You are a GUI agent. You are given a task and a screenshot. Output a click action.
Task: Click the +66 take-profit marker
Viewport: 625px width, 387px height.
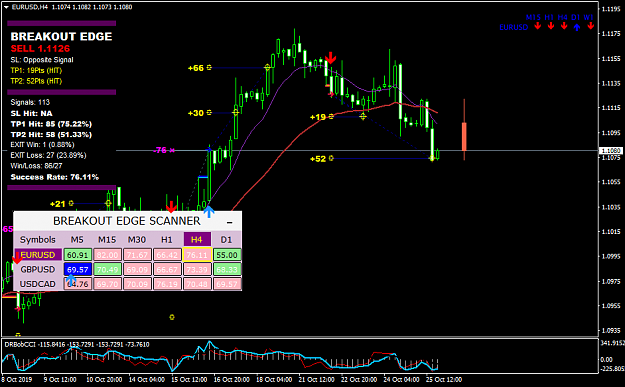coord(200,68)
